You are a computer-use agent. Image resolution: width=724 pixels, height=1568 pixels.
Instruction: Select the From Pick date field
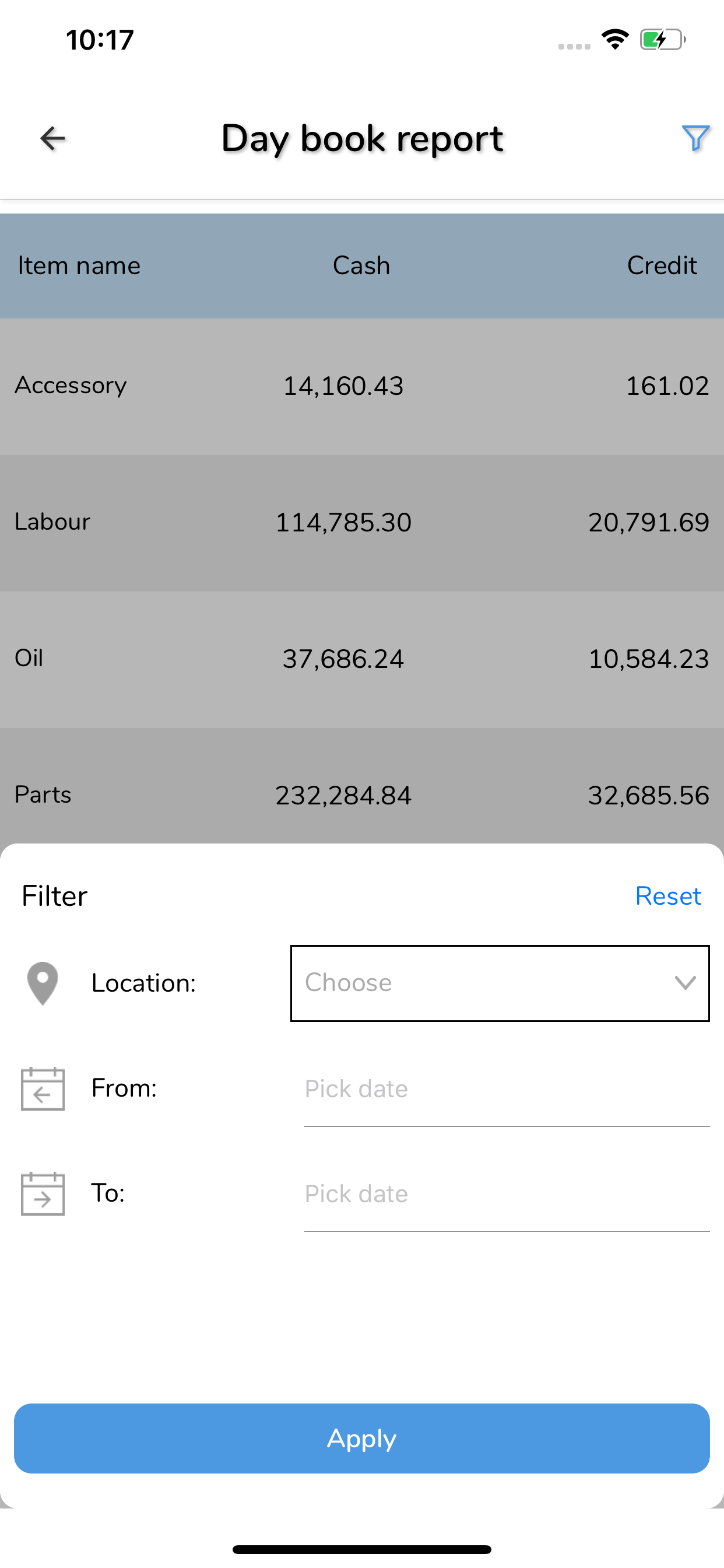(507, 1089)
